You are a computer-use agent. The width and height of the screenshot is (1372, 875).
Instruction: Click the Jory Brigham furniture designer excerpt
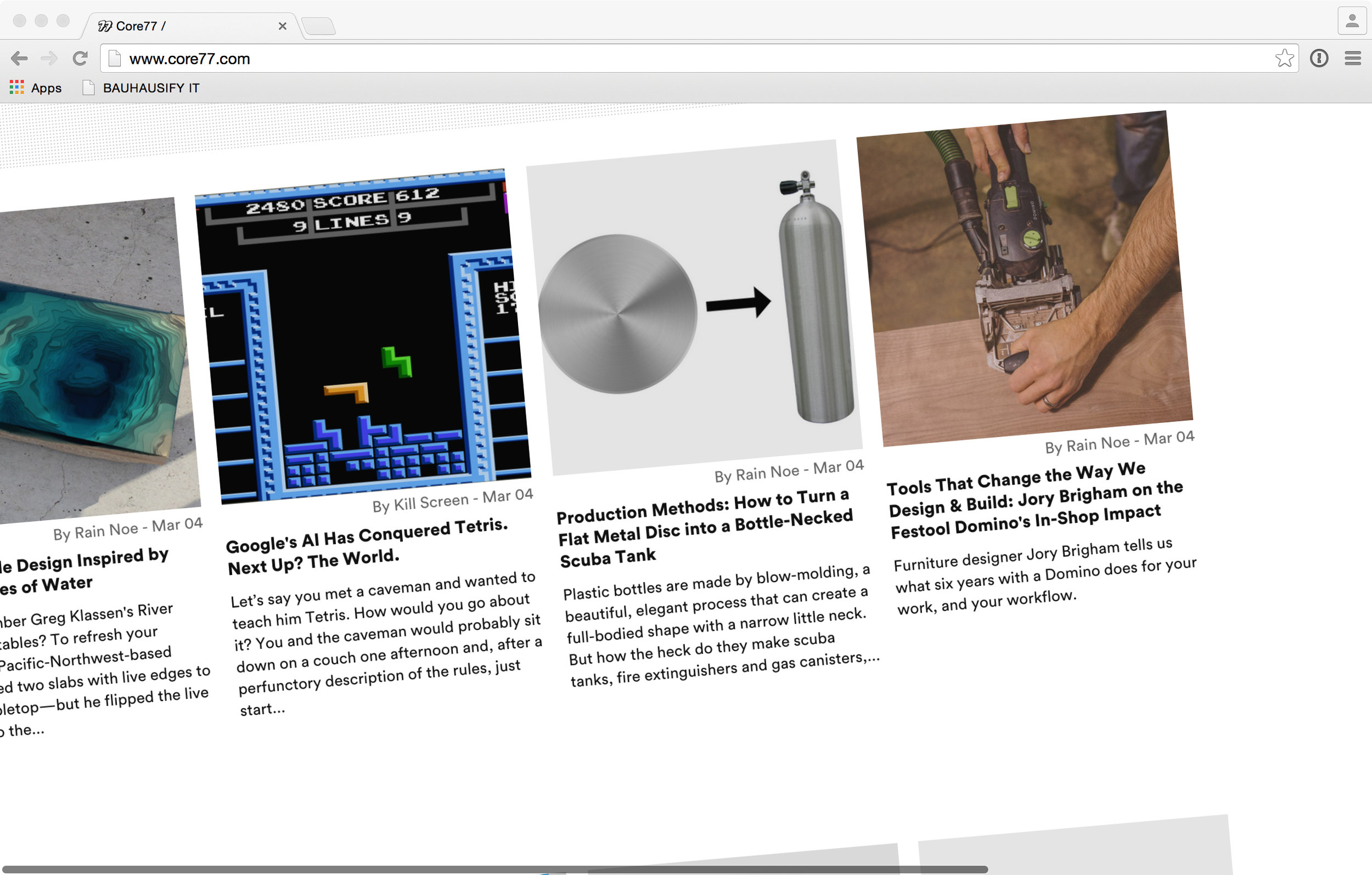pos(1045,576)
